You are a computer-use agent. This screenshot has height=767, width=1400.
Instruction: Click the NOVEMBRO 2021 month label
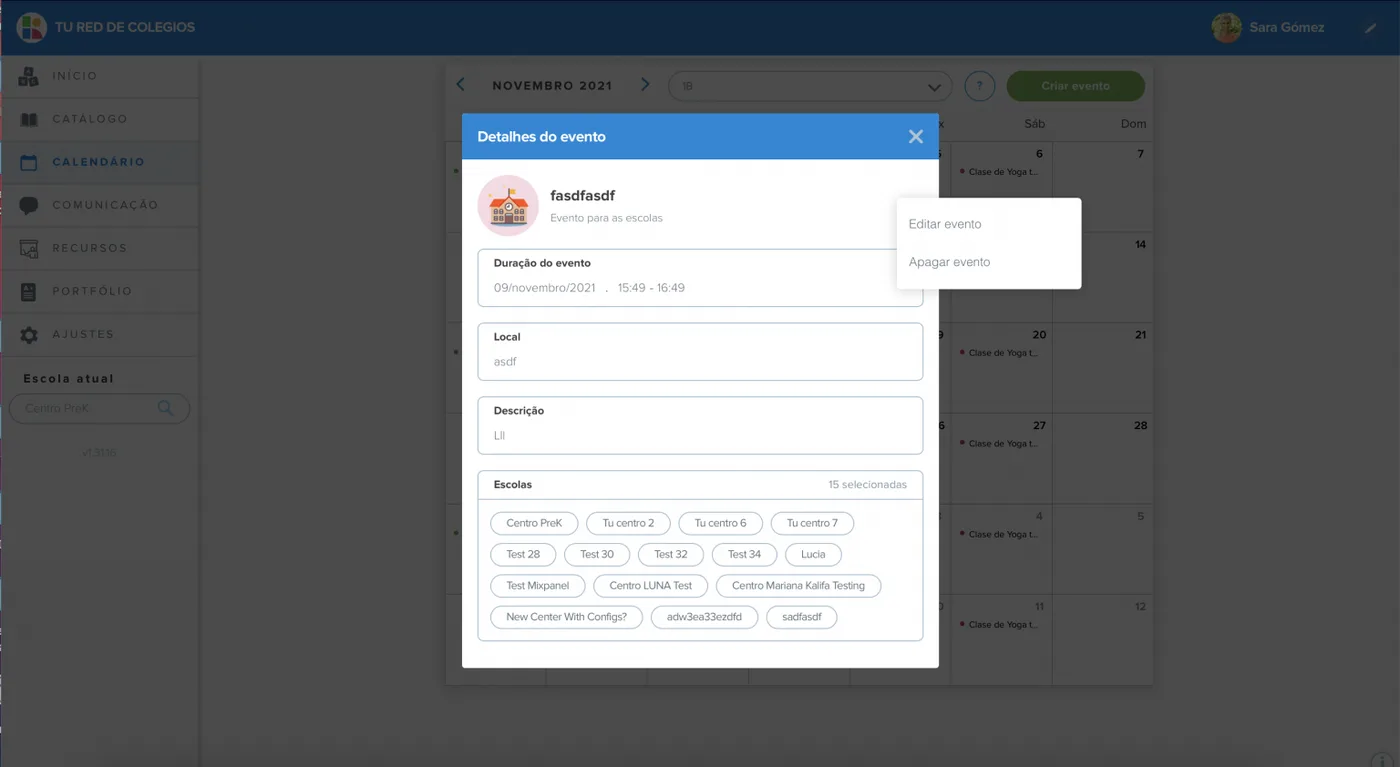552,86
